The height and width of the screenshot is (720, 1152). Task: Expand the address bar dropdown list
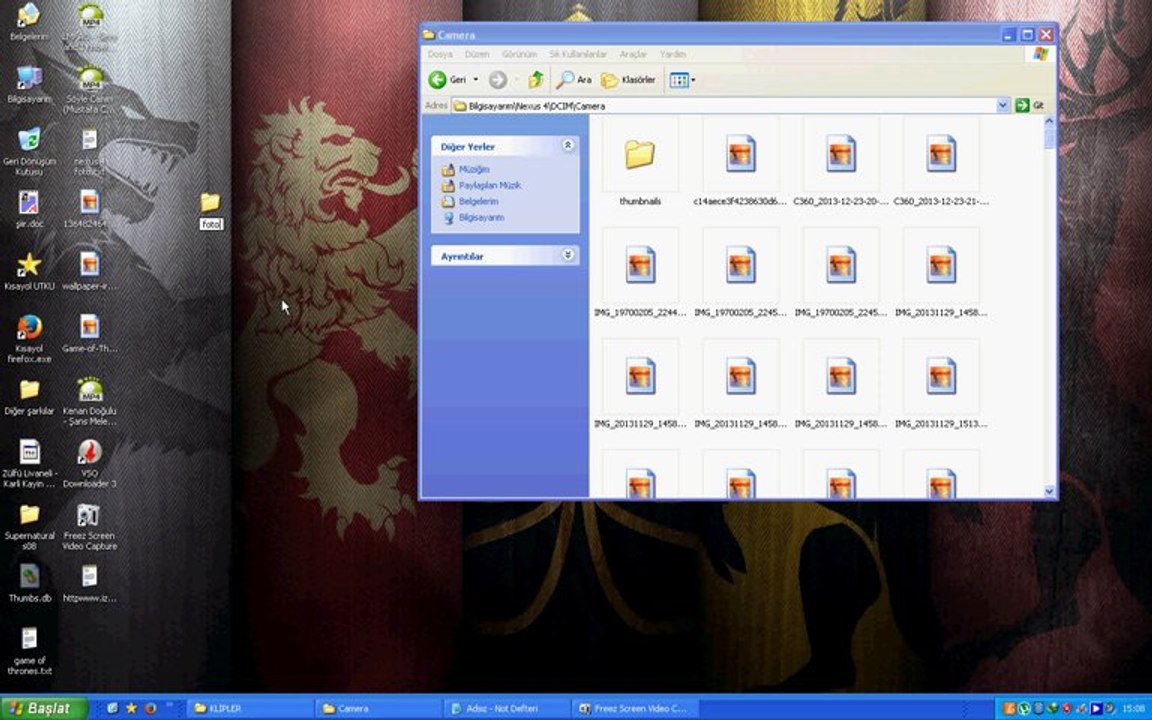1003,106
